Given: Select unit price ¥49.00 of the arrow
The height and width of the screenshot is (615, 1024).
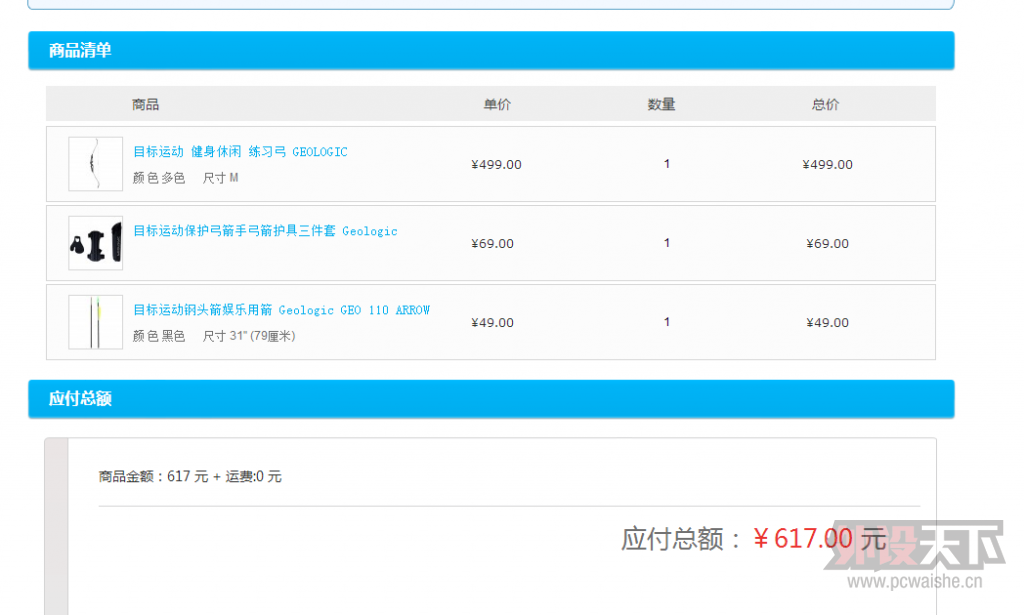Looking at the screenshot, I should coord(492,323).
